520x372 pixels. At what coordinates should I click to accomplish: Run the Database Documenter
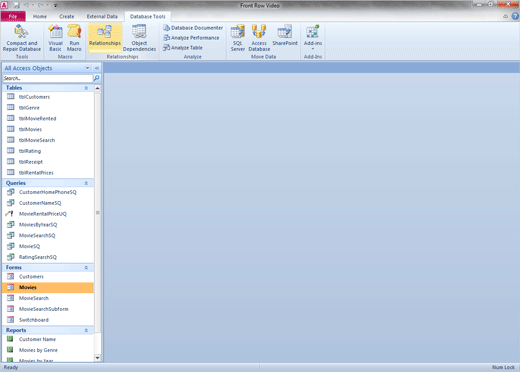(193, 28)
